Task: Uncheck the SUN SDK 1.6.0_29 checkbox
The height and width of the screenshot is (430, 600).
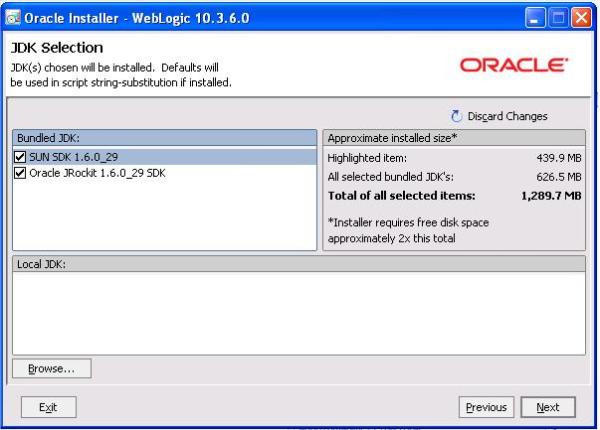Action: coord(21,157)
